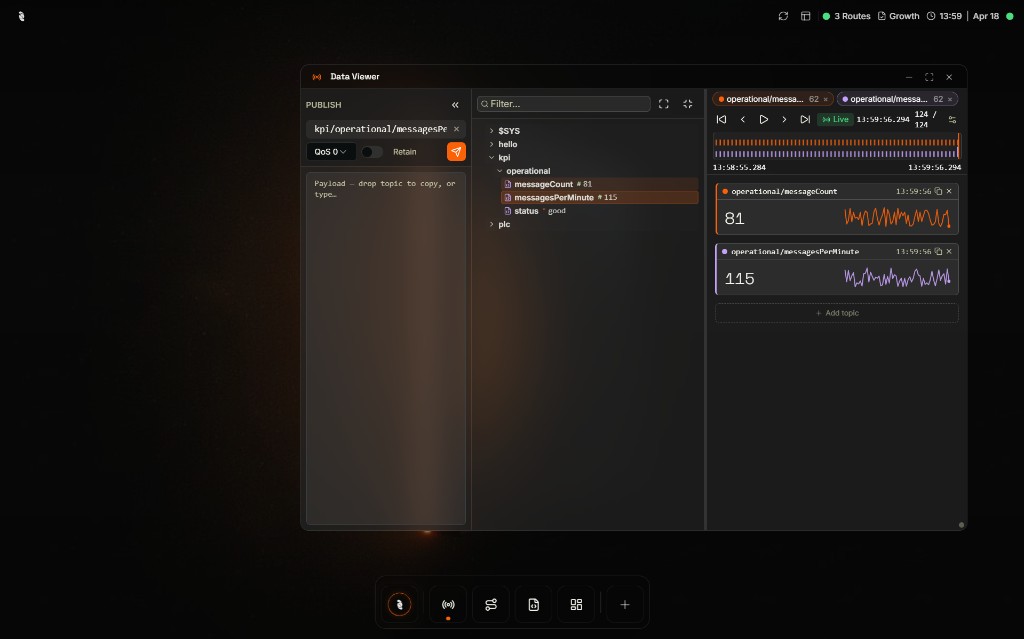1024x639 pixels.
Task: Open the QoS 0 dropdown
Action: pos(330,152)
